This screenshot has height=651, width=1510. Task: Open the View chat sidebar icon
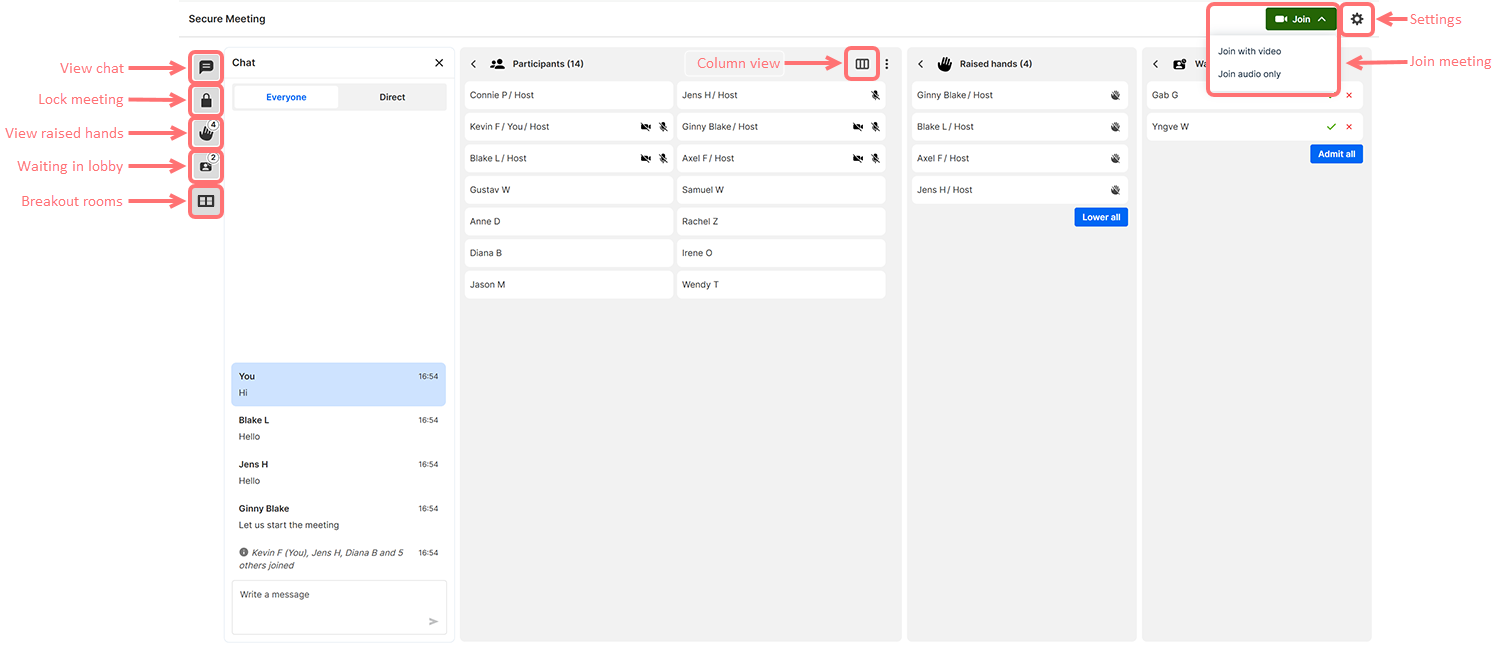(206, 68)
